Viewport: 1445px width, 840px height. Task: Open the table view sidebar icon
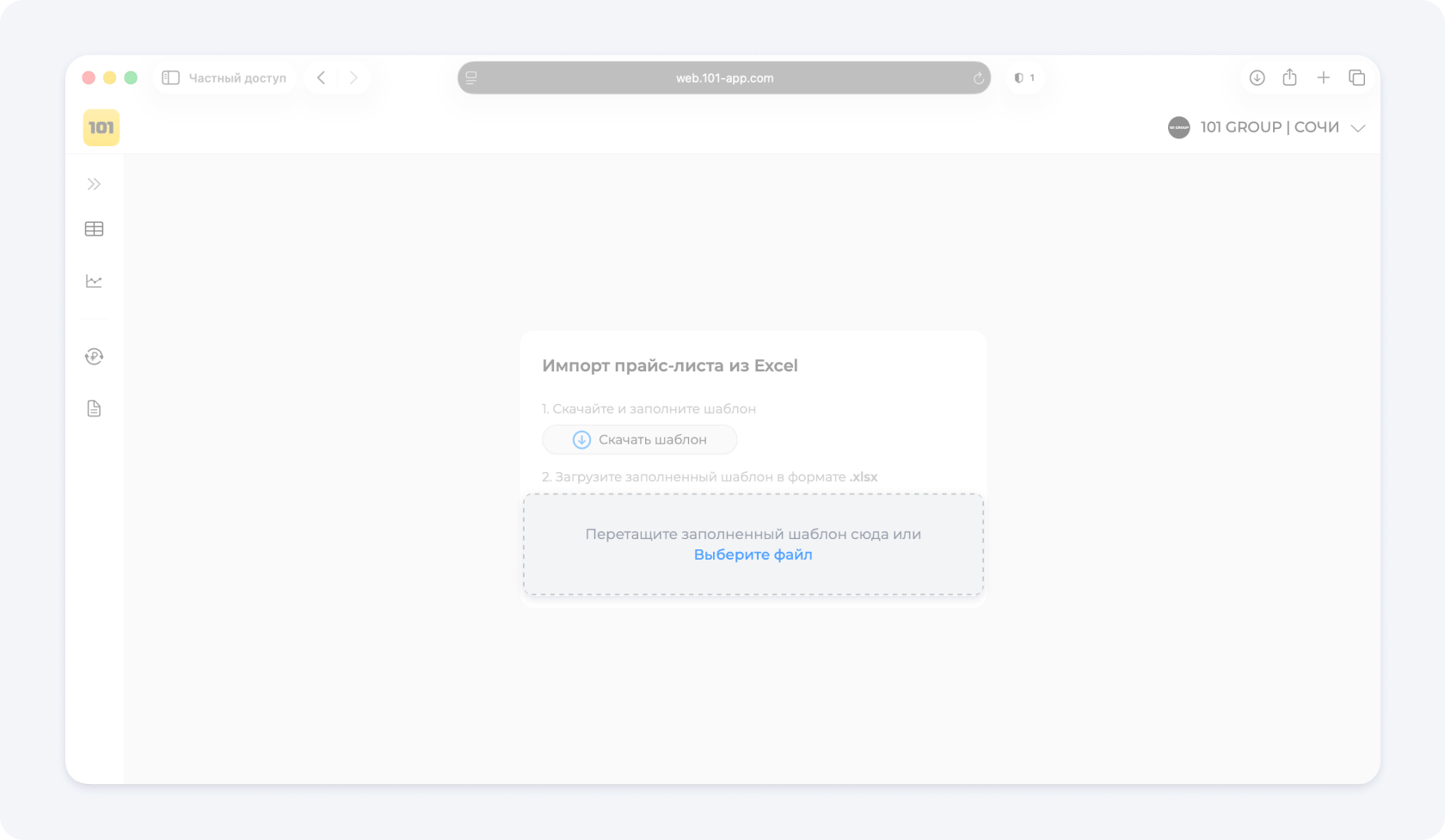(x=94, y=229)
